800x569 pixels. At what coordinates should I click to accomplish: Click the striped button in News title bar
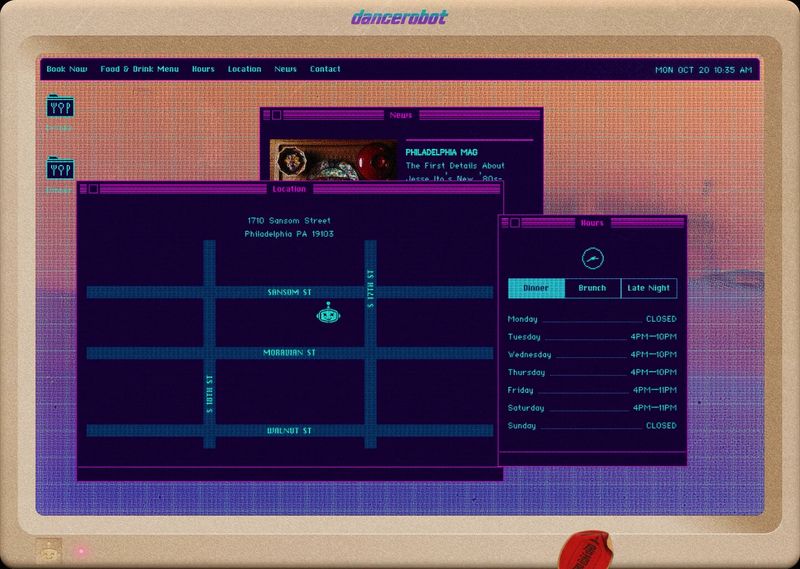[x=266, y=115]
